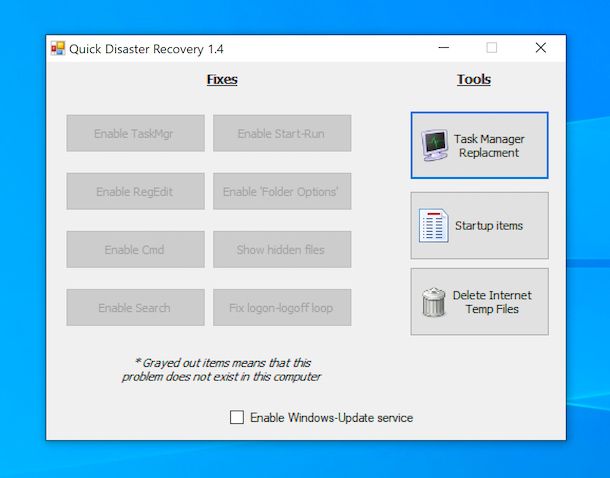
Task: Open the Startup items button
Action: (x=479, y=225)
